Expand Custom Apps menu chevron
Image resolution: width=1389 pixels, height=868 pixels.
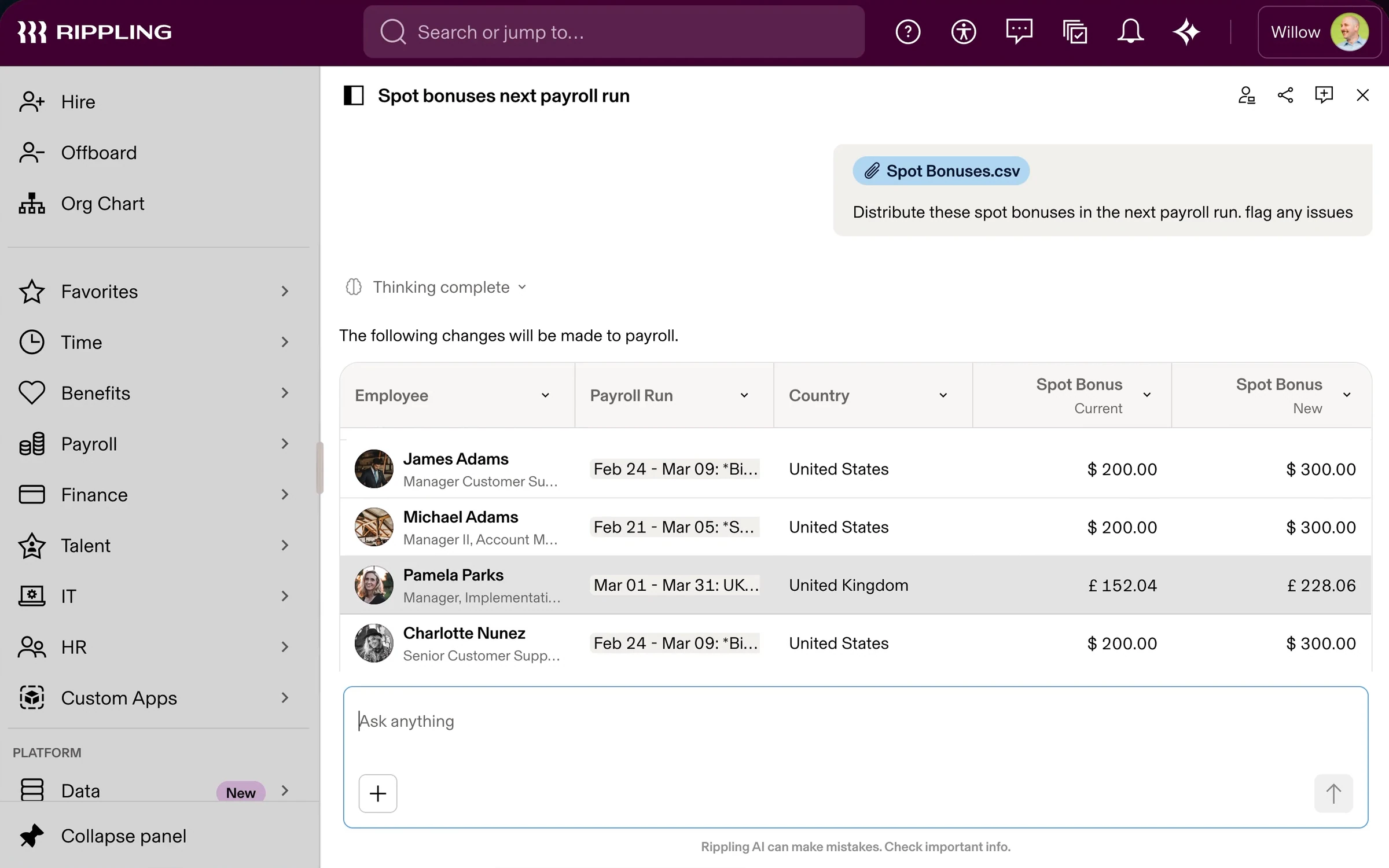[285, 698]
